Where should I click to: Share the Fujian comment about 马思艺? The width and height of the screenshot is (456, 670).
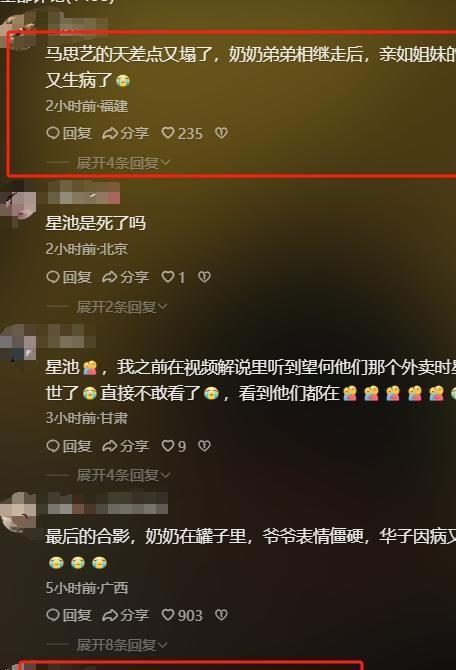pyautogui.click(x=126, y=133)
